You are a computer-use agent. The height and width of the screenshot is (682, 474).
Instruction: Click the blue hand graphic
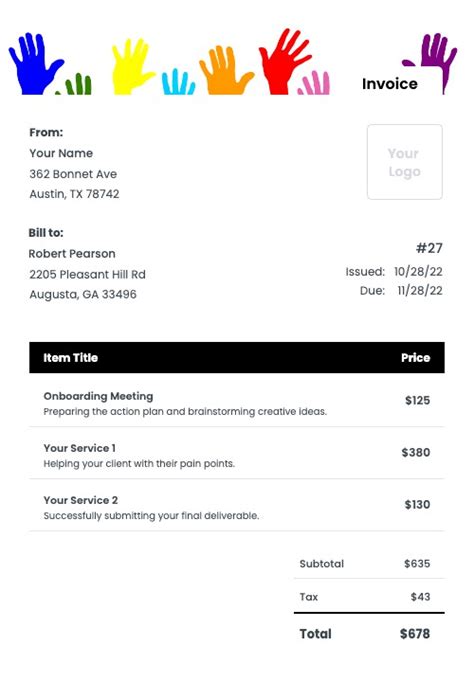pos(36,64)
